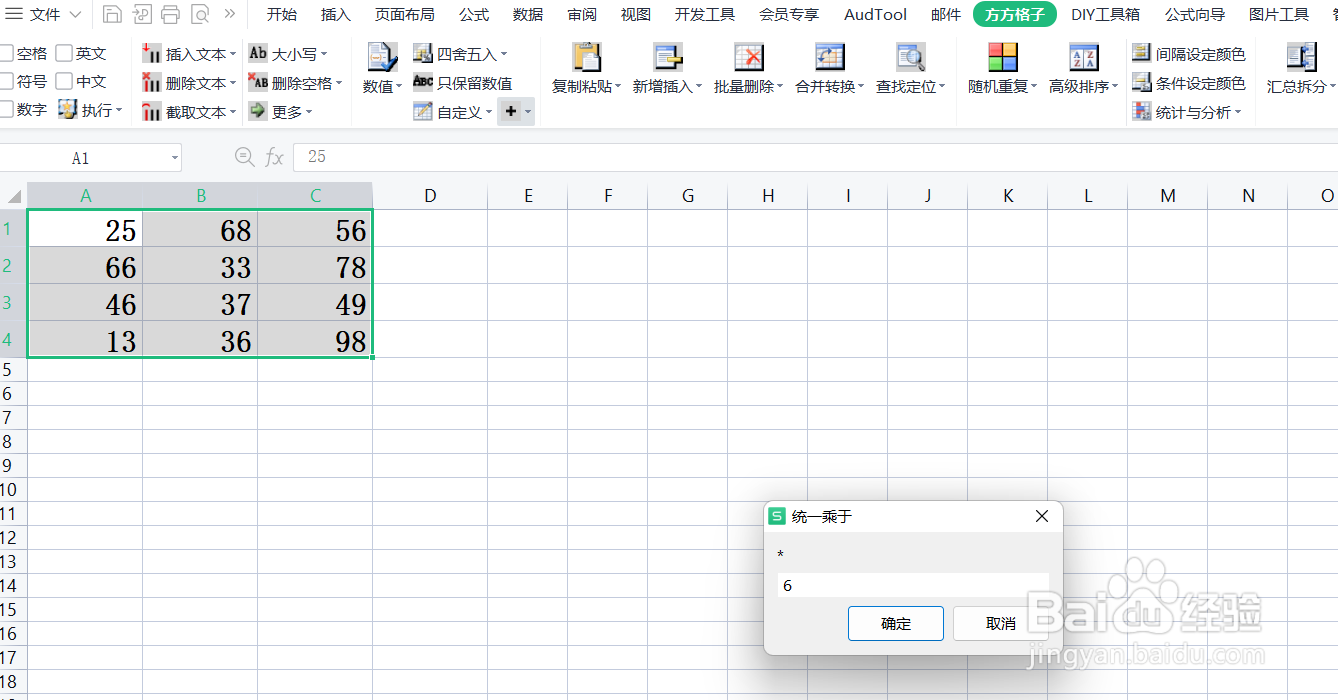Image resolution: width=1338 pixels, height=700 pixels.
Task: Click the print preview icon
Action: pos(200,14)
